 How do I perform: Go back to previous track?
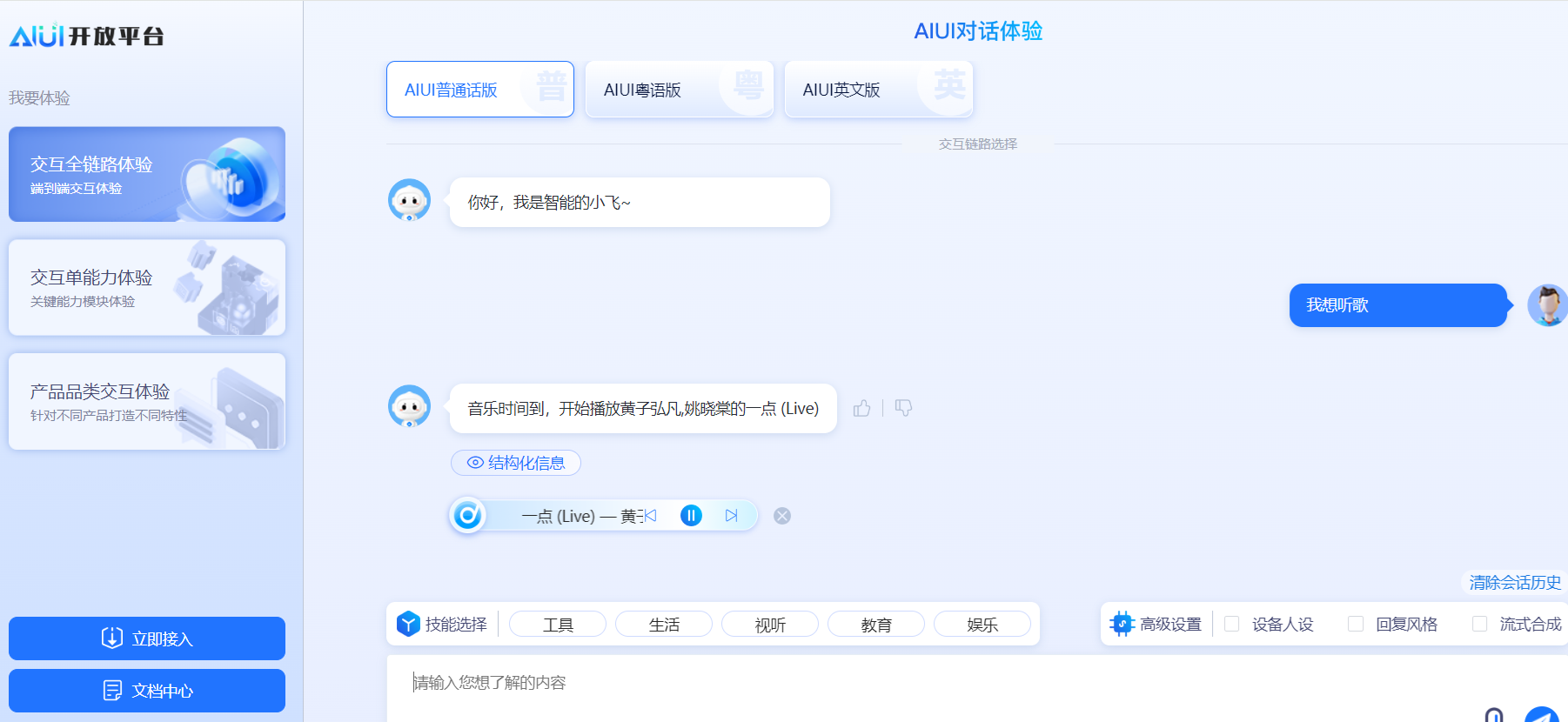(x=650, y=516)
